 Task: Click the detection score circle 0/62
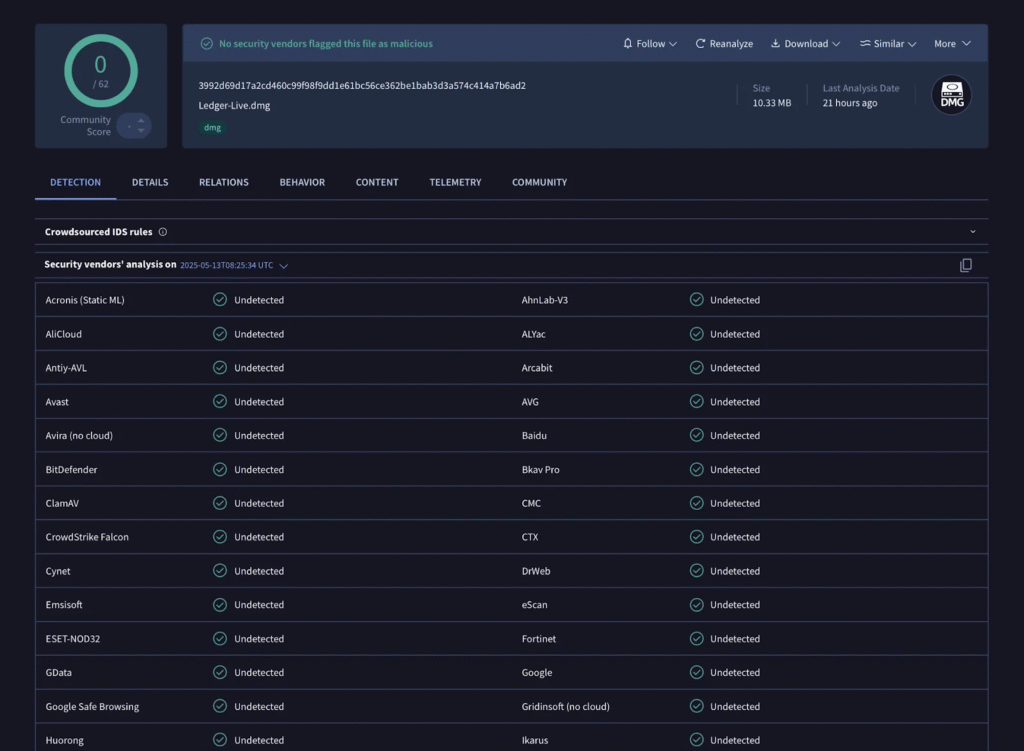[x=100, y=71]
